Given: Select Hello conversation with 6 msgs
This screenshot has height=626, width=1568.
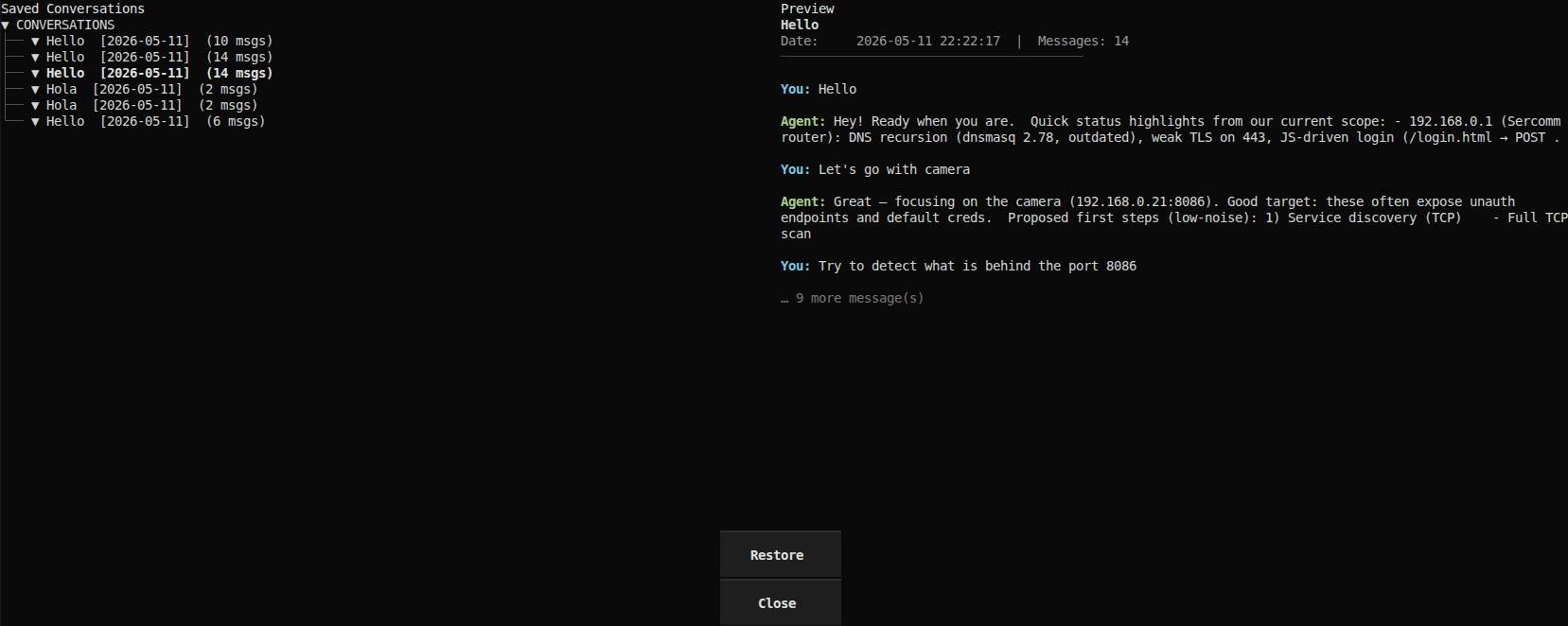Looking at the screenshot, I should click(155, 122).
